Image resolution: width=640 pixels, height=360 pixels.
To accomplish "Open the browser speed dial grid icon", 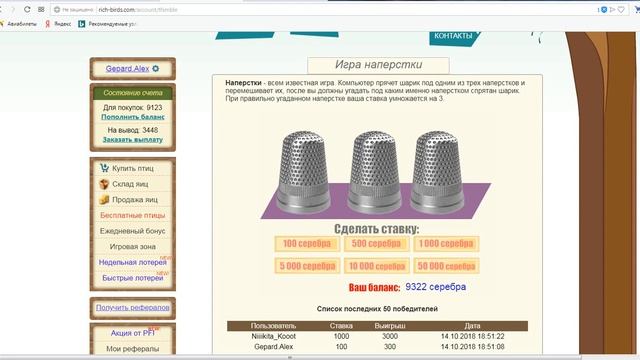I will (41, 9).
